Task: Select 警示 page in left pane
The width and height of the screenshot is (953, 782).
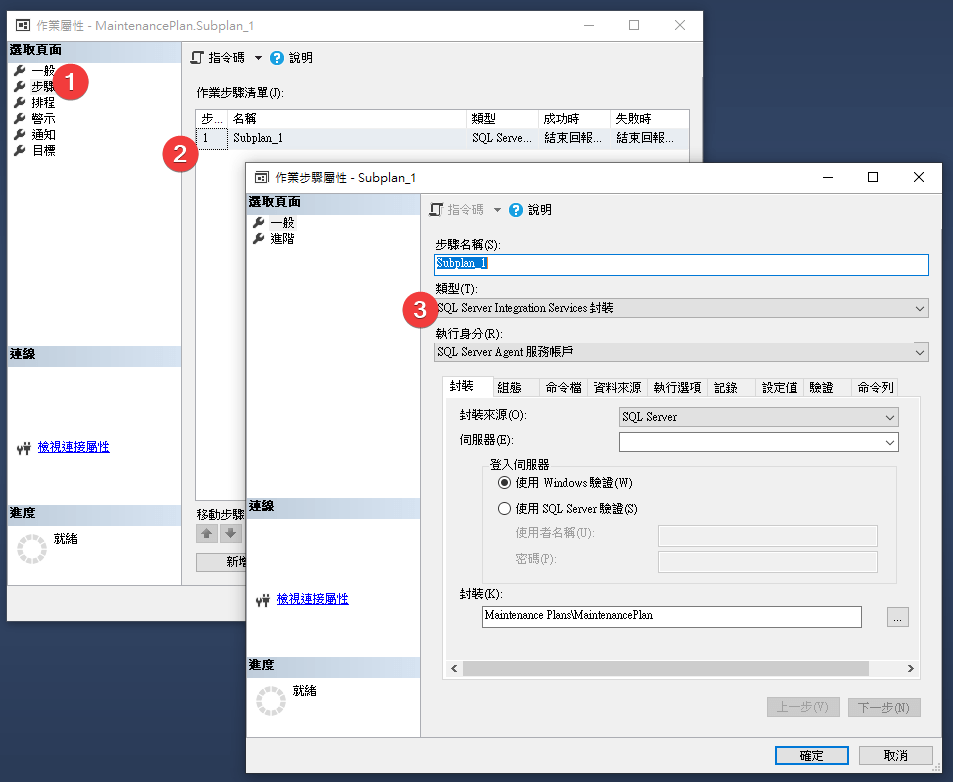Action: coord(42,118)
